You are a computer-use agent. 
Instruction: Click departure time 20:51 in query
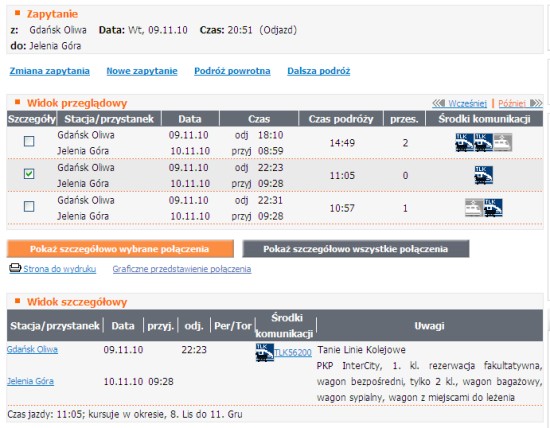click(240, 30)
